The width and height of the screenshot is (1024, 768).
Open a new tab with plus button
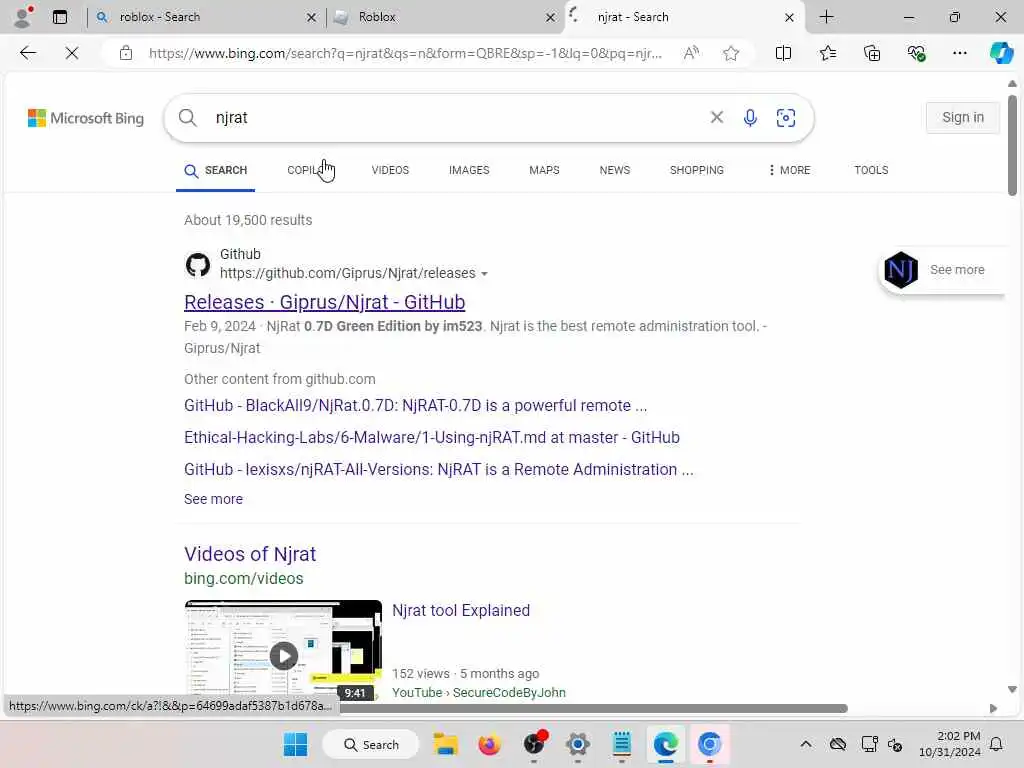826,17
